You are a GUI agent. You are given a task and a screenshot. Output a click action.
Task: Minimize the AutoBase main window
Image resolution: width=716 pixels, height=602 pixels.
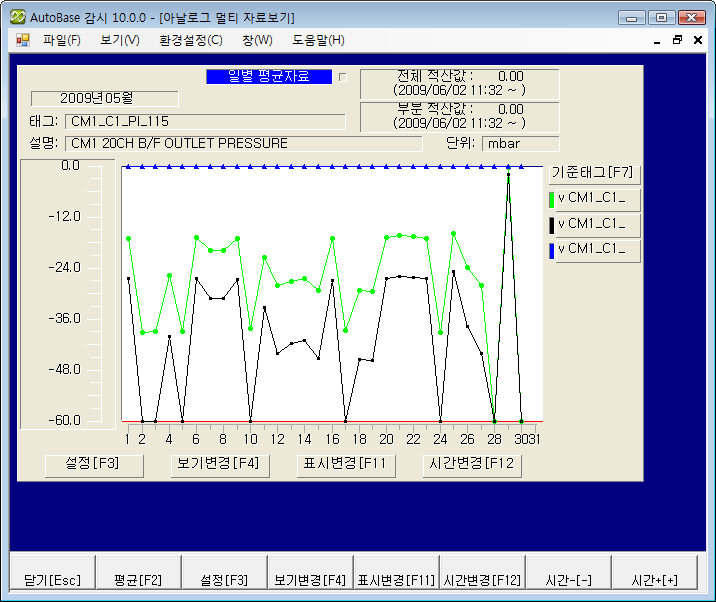pyautogui.click(x=632, y=17)
